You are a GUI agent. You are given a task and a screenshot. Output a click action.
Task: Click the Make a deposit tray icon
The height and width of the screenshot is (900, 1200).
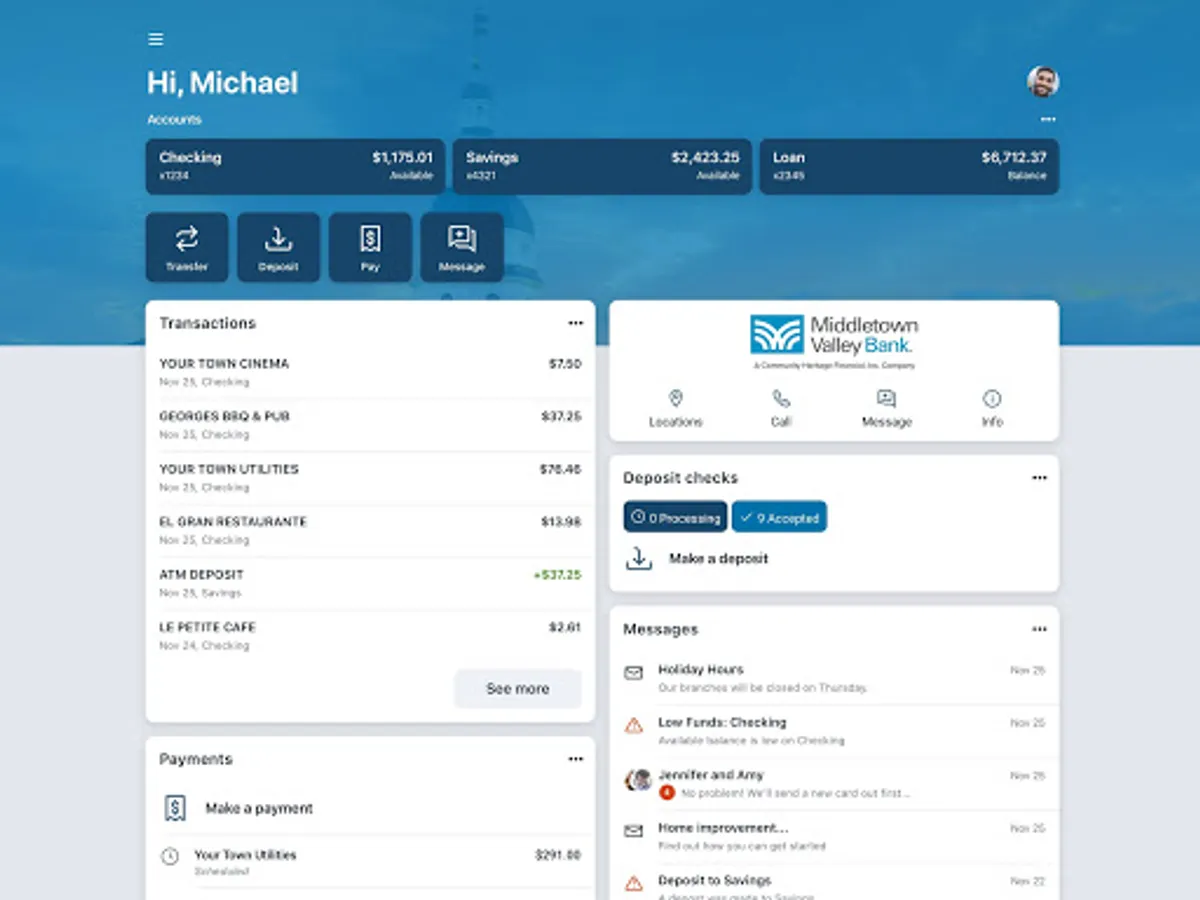(638, 558)
